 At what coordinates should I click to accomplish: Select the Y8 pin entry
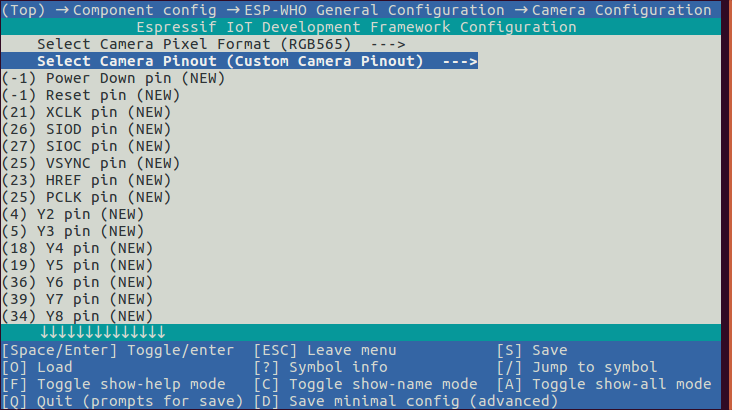coord(80,316)
